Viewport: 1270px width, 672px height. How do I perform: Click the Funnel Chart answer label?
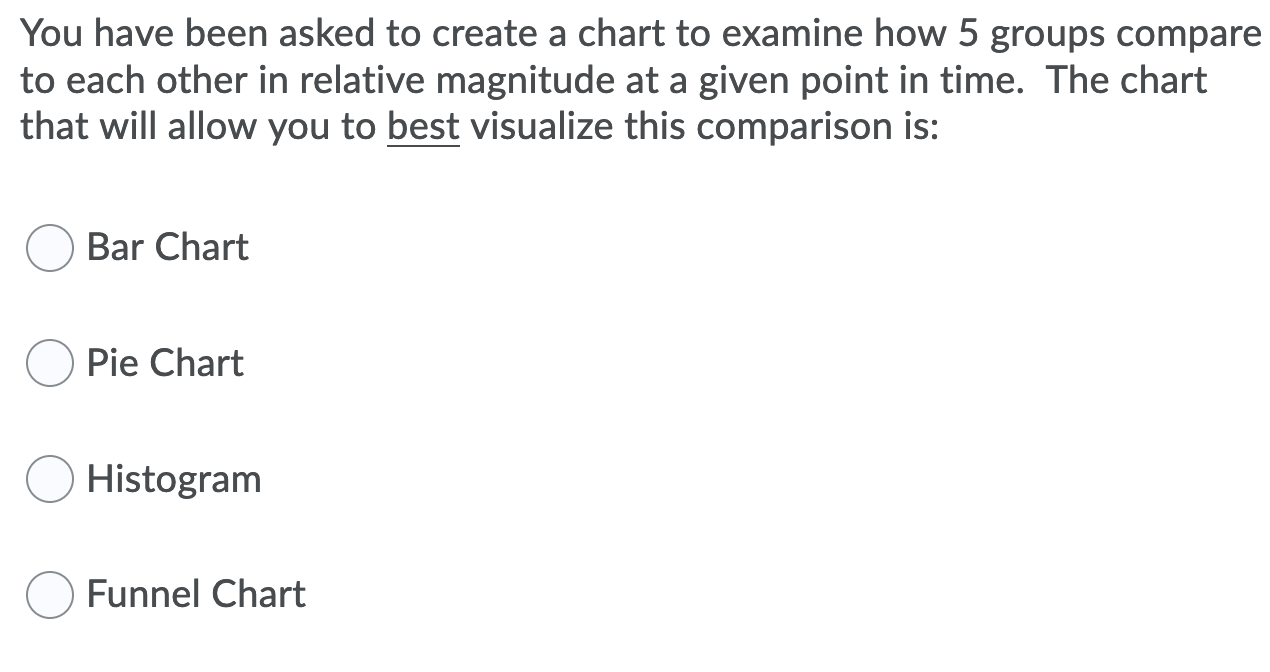tap(195, 593)
